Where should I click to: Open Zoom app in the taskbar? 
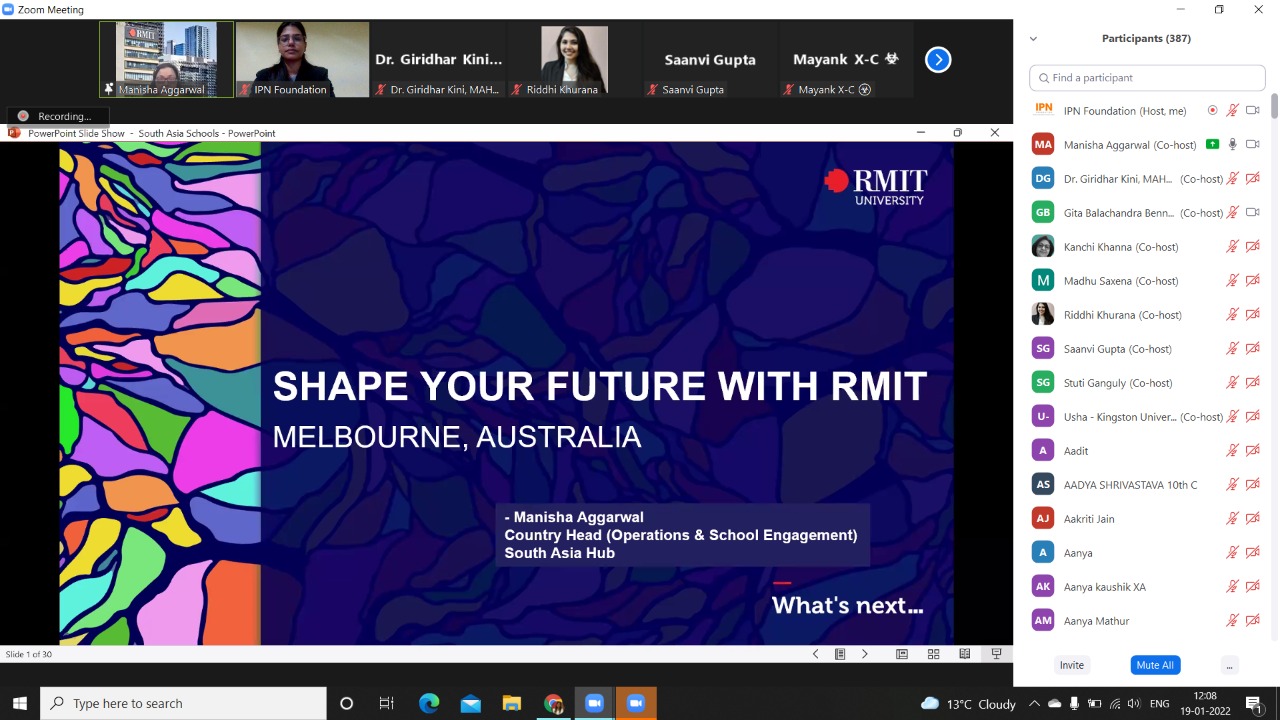[594, 703]
